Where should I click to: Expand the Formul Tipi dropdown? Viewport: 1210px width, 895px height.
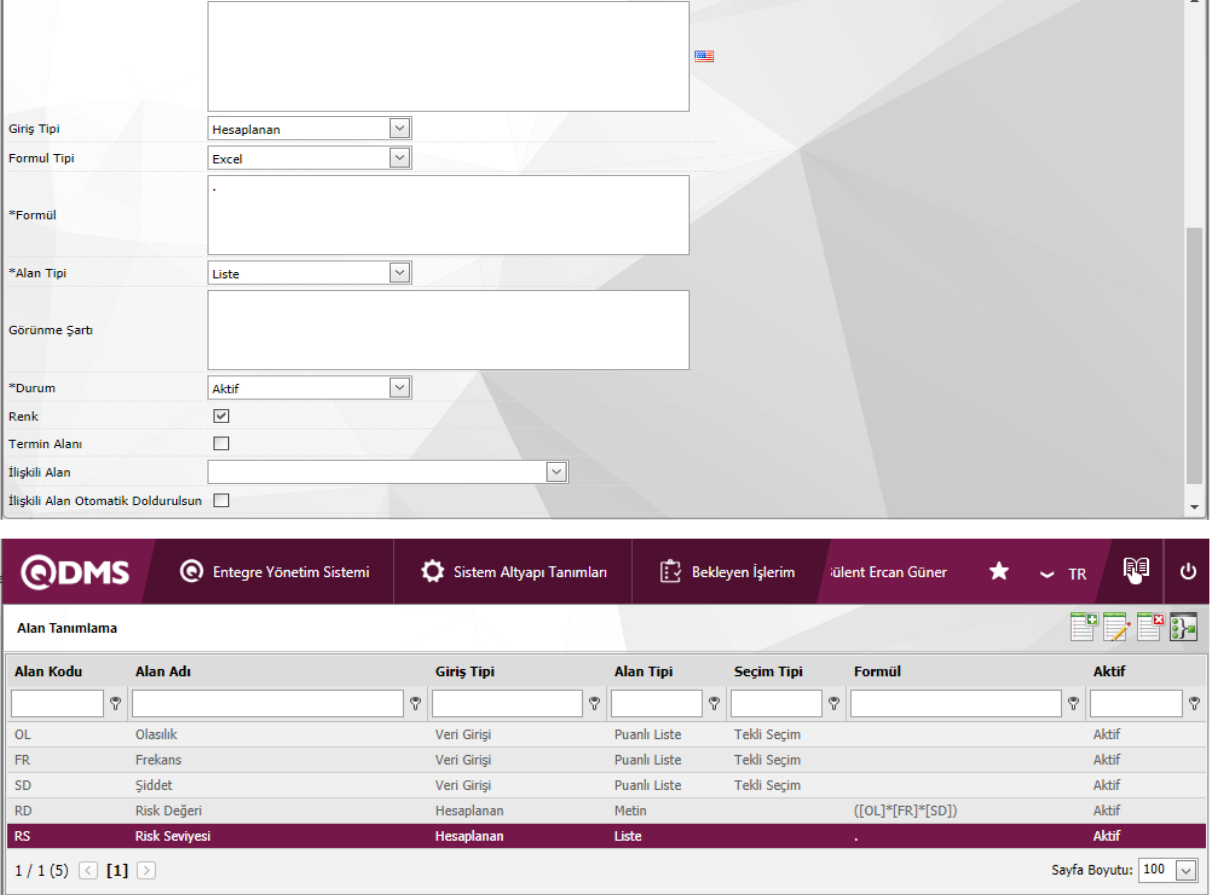coord(399,158)
